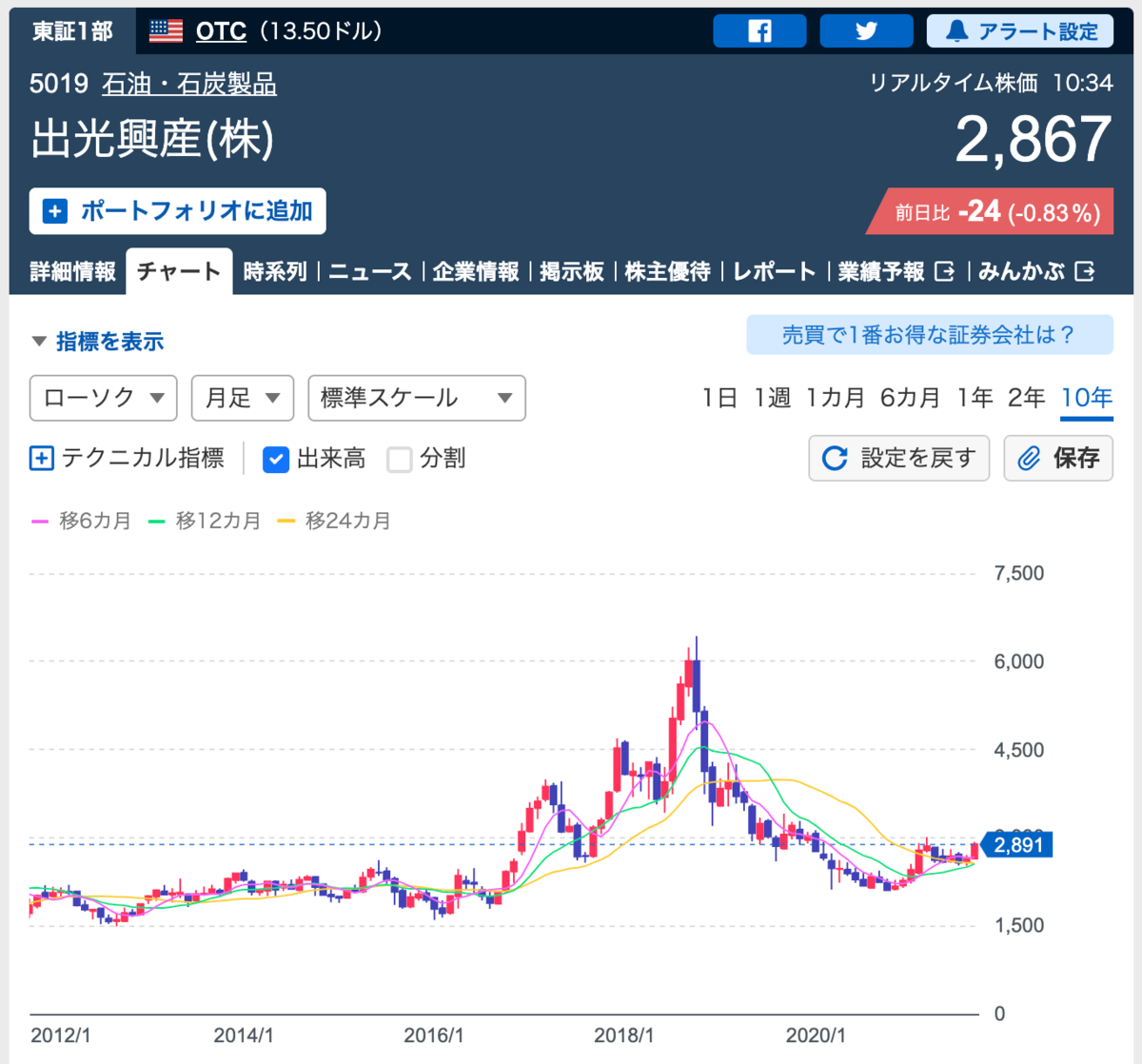
Task: Click 出光興産(株) company name
Action: 153,140
